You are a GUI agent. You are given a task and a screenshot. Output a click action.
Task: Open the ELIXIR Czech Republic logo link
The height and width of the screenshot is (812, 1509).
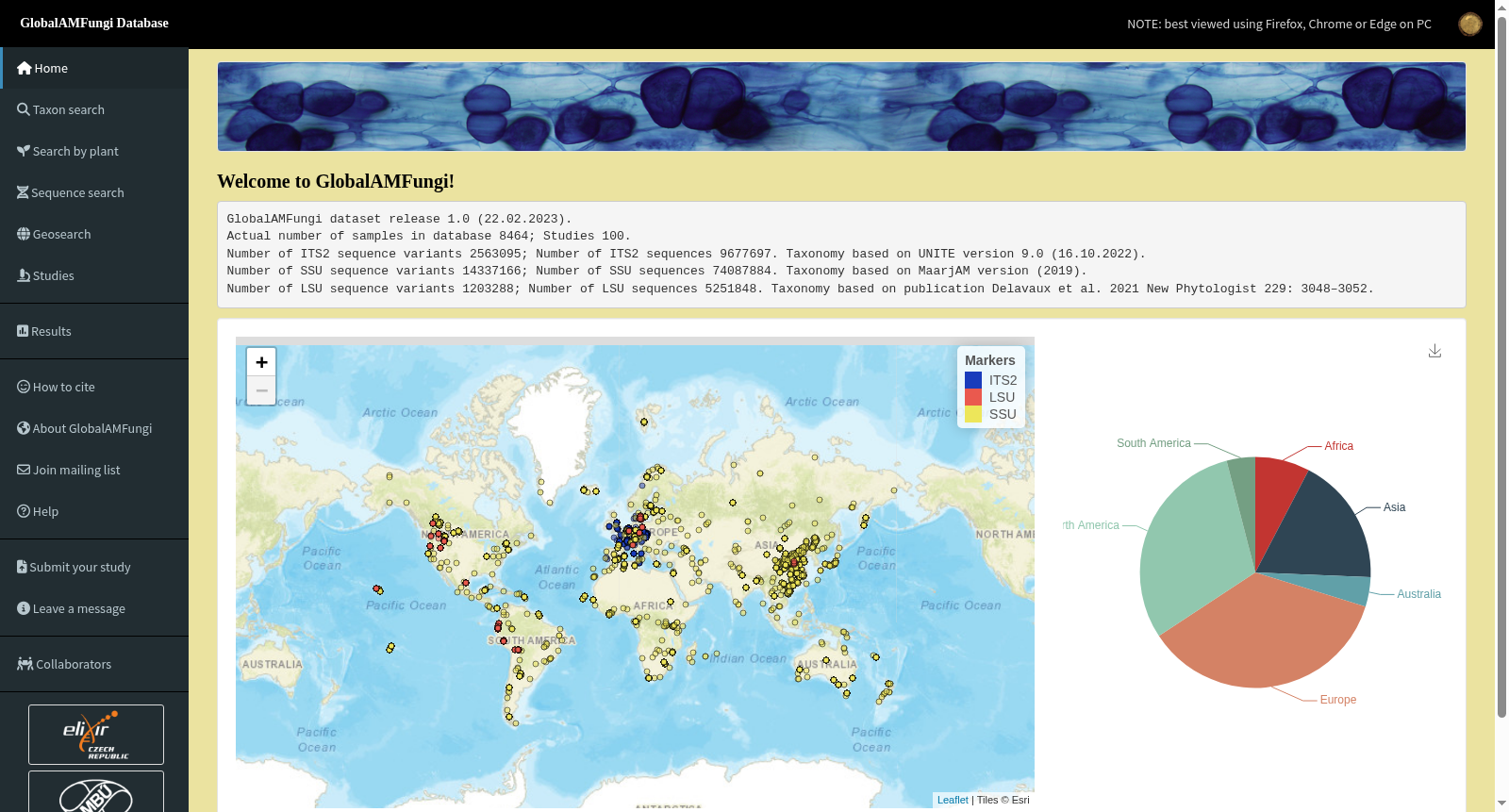[x=96, y=735]
